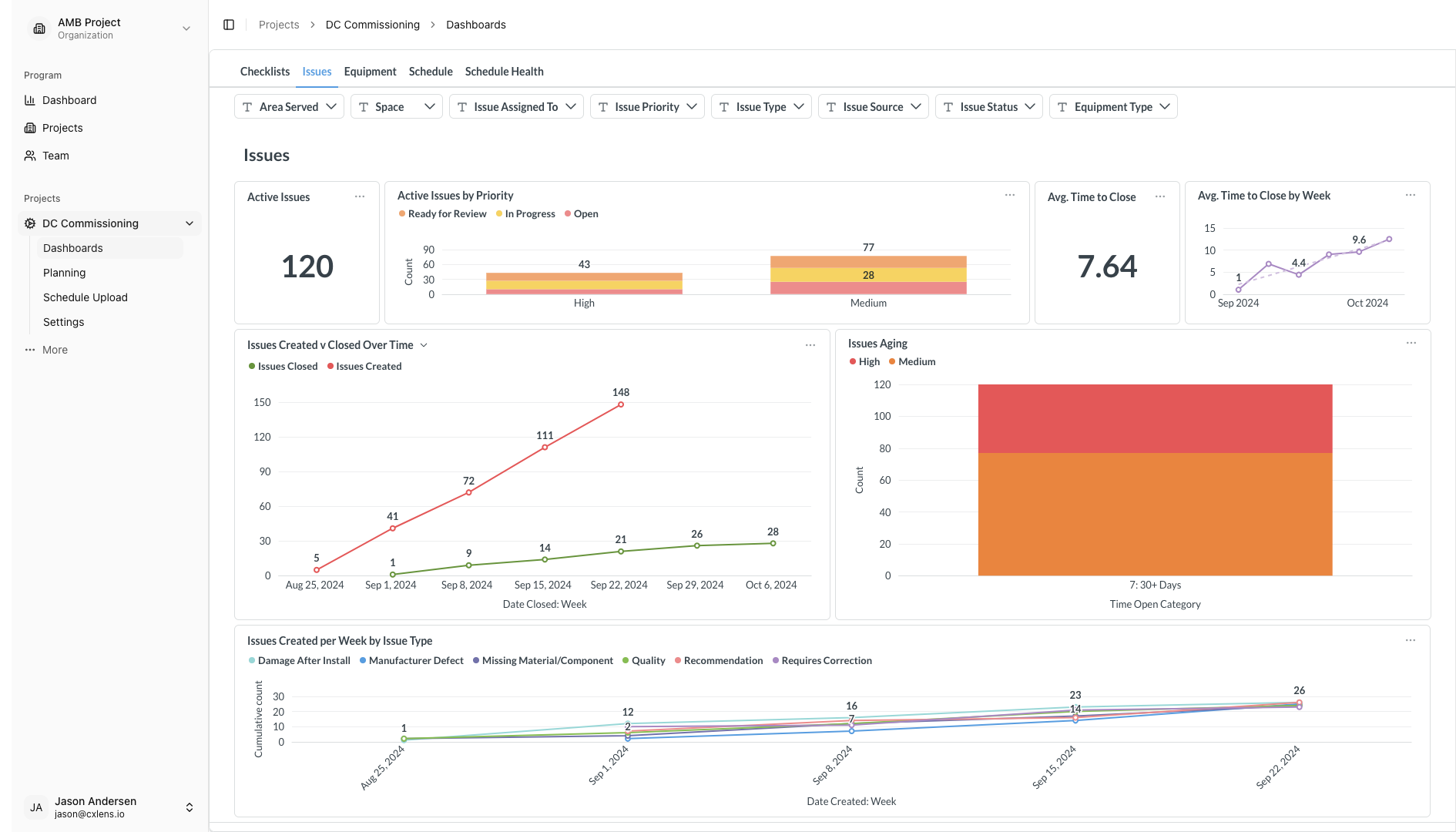Viewport: 1456px width, 832px height.
Task: Switch to the Schedule Health tab
Action: 504,72
